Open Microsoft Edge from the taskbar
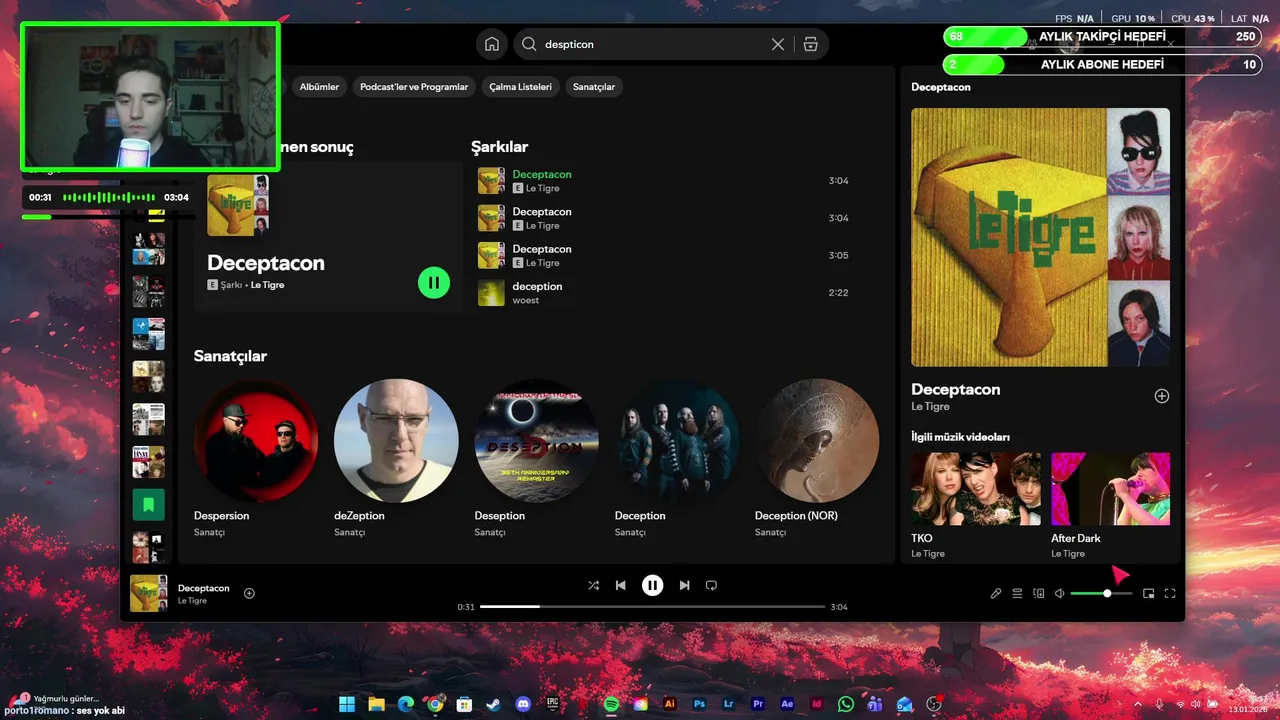 405,704
